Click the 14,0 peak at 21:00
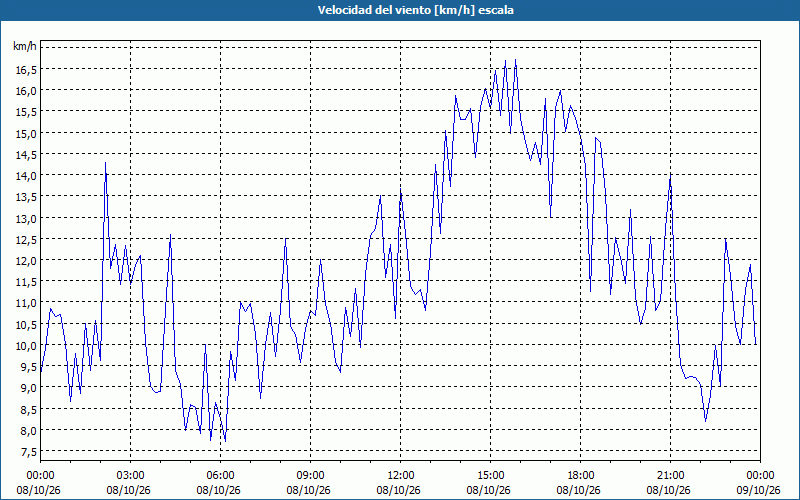The height and width of the screenshot is (500, 800). coord(670,175)
